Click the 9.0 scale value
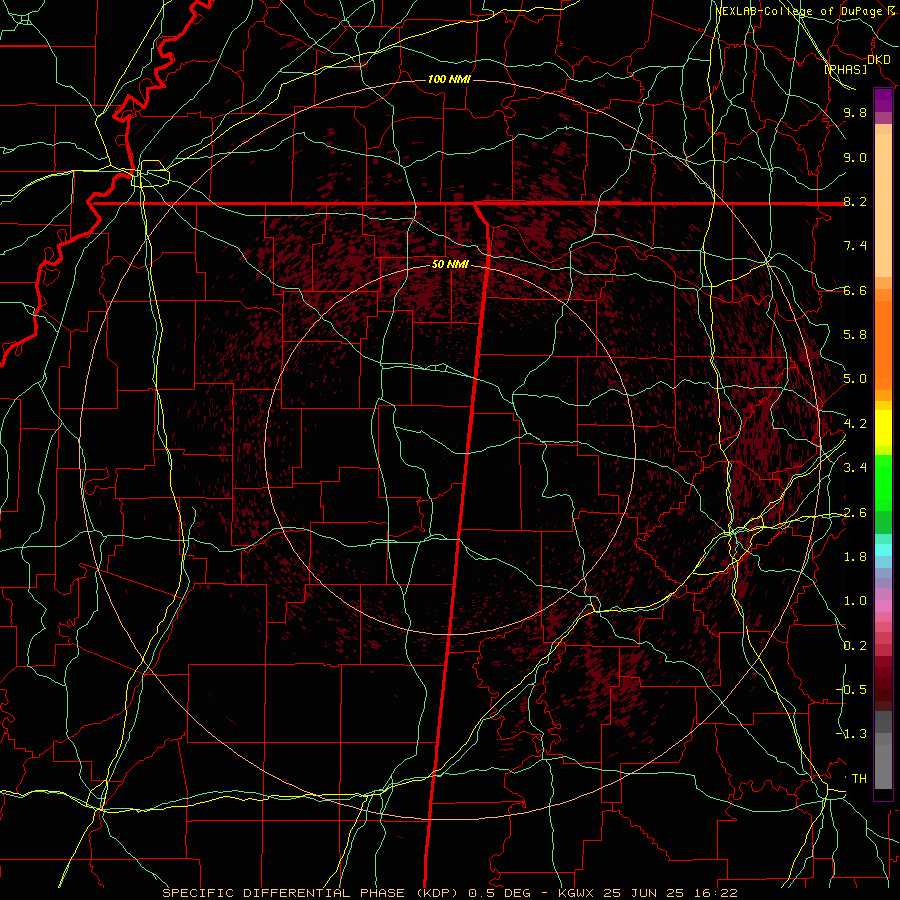This screenshot has width=900, height=900. (855, 157)
